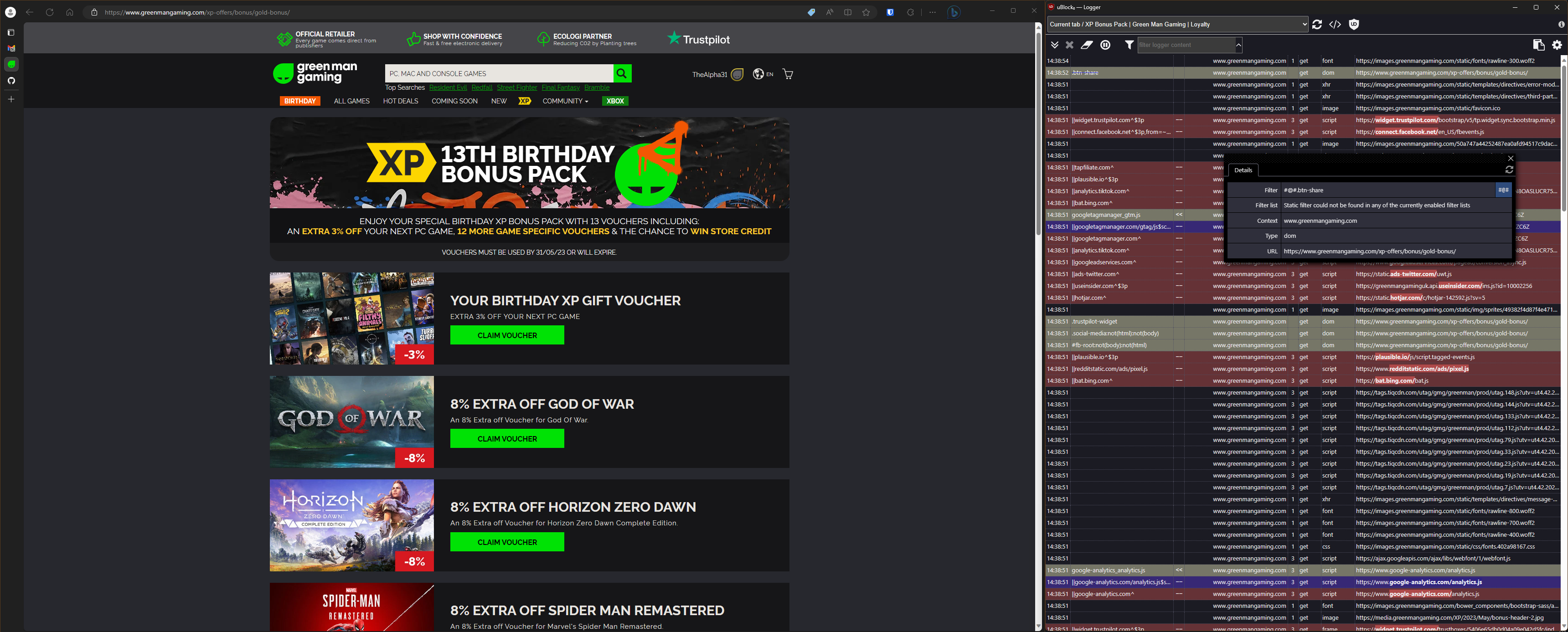Clear all logger entries with the X icon
1568x632 pixels.
coord(1069,44)
